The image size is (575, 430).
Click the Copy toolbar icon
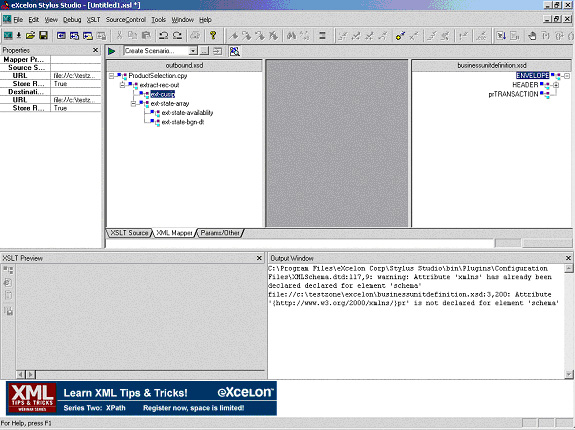(132, 36)
